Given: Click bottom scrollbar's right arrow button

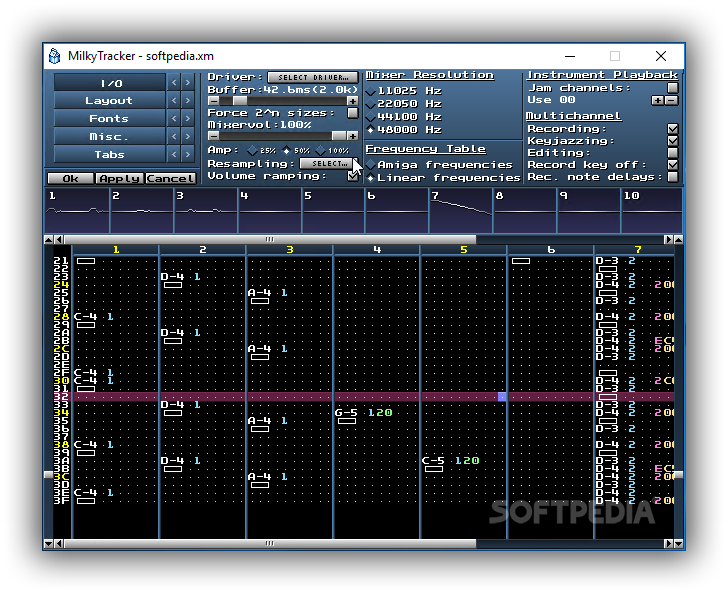Looking at the screenshot, I should (x=668, y=543).
